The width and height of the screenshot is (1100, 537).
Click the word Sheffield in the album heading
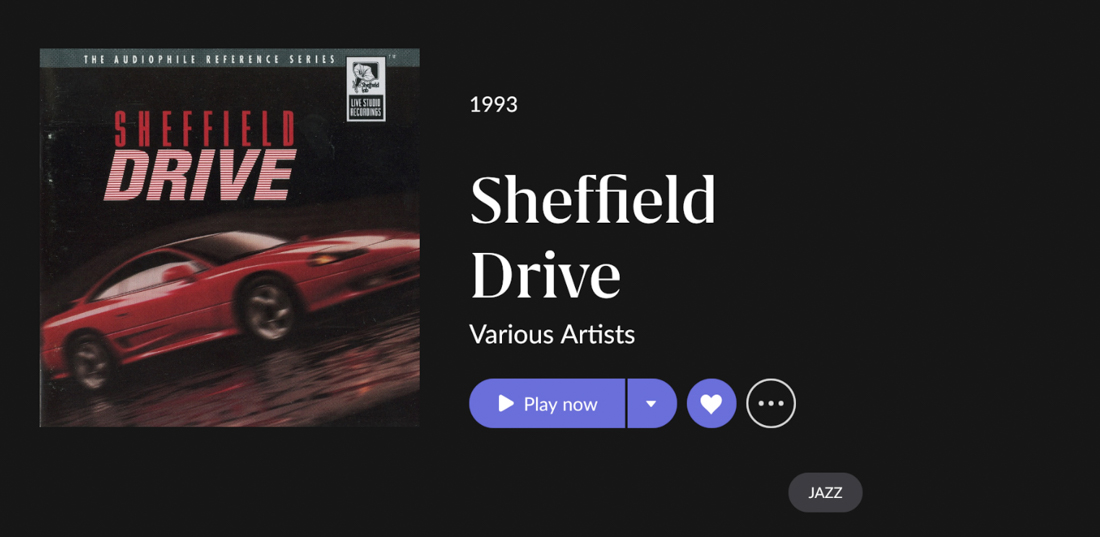(x=593, y=199)
